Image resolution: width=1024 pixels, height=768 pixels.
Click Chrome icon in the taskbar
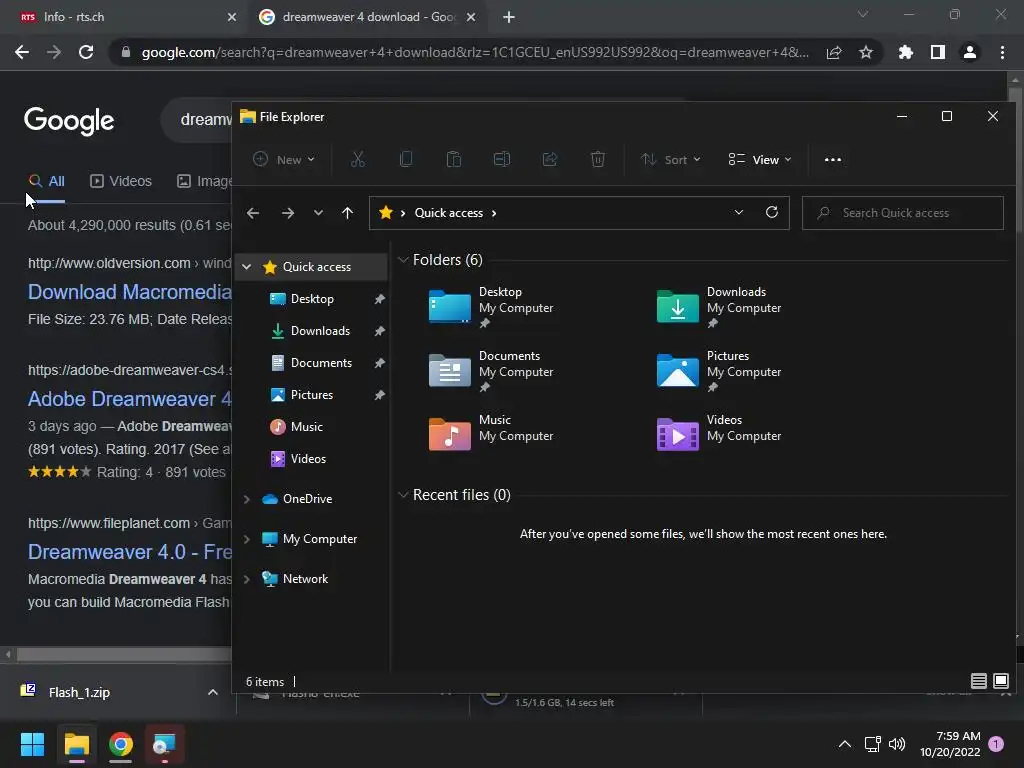[121, 744]
